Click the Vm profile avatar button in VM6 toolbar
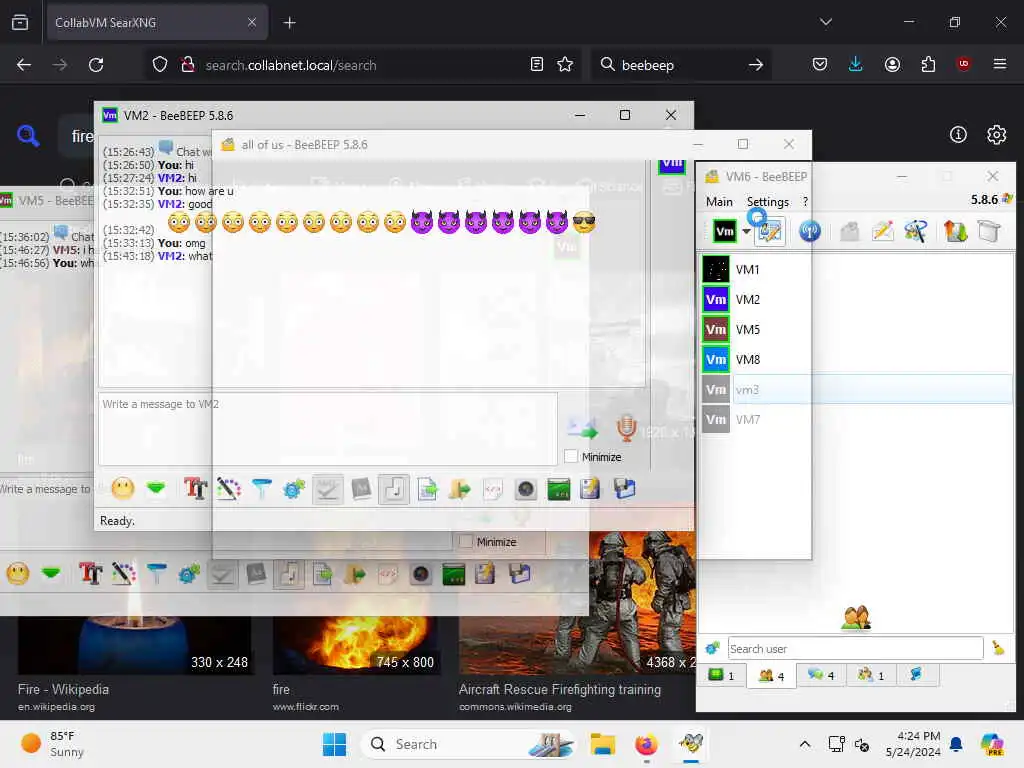The height and width of the screenshot is (768, 1024). (x=724, y=231)
